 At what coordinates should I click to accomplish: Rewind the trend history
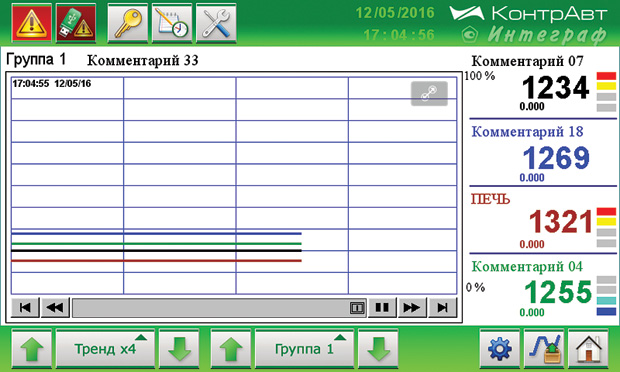(55, 308)
